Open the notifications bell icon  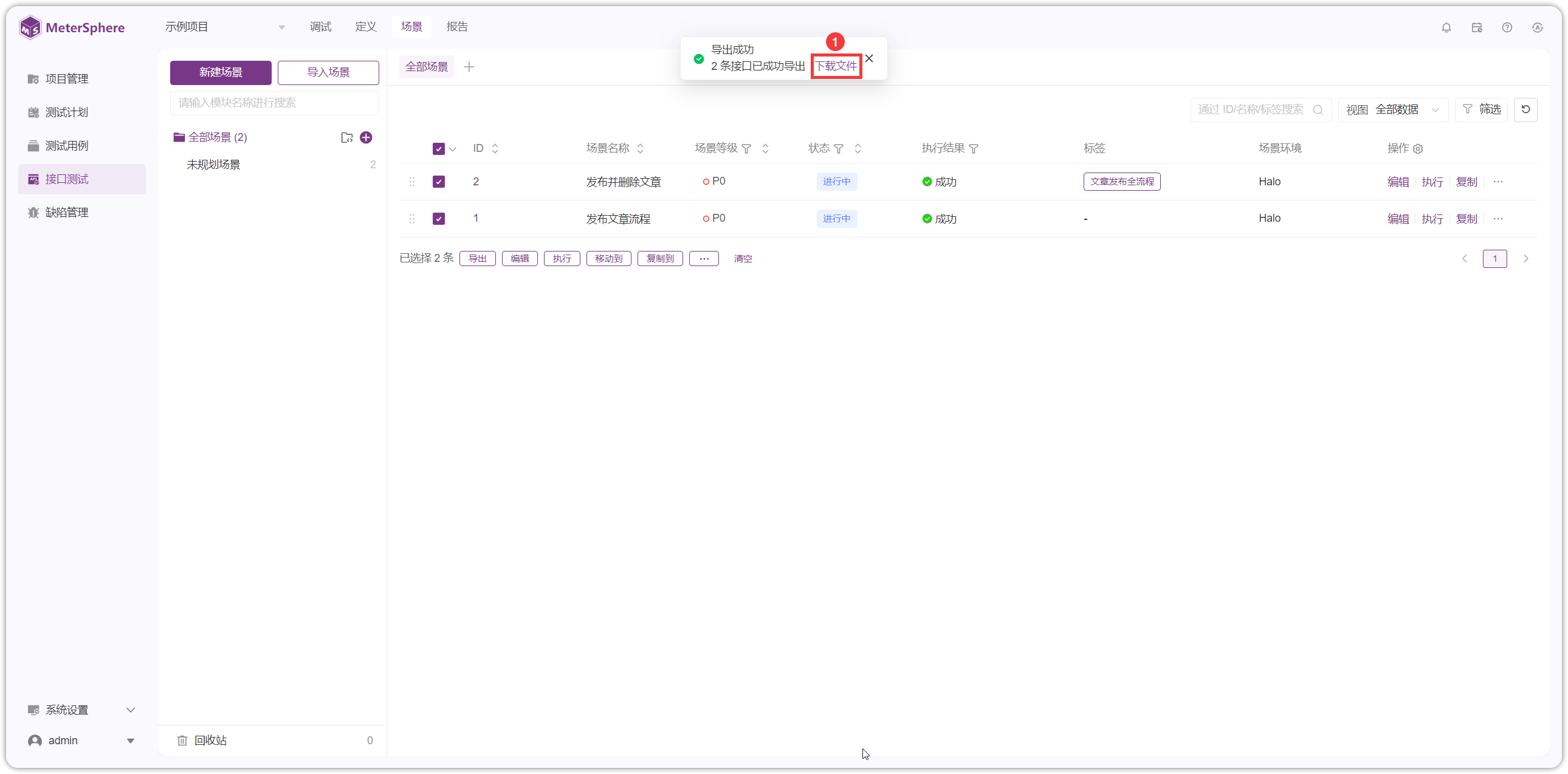click(x=1446, y=27)
